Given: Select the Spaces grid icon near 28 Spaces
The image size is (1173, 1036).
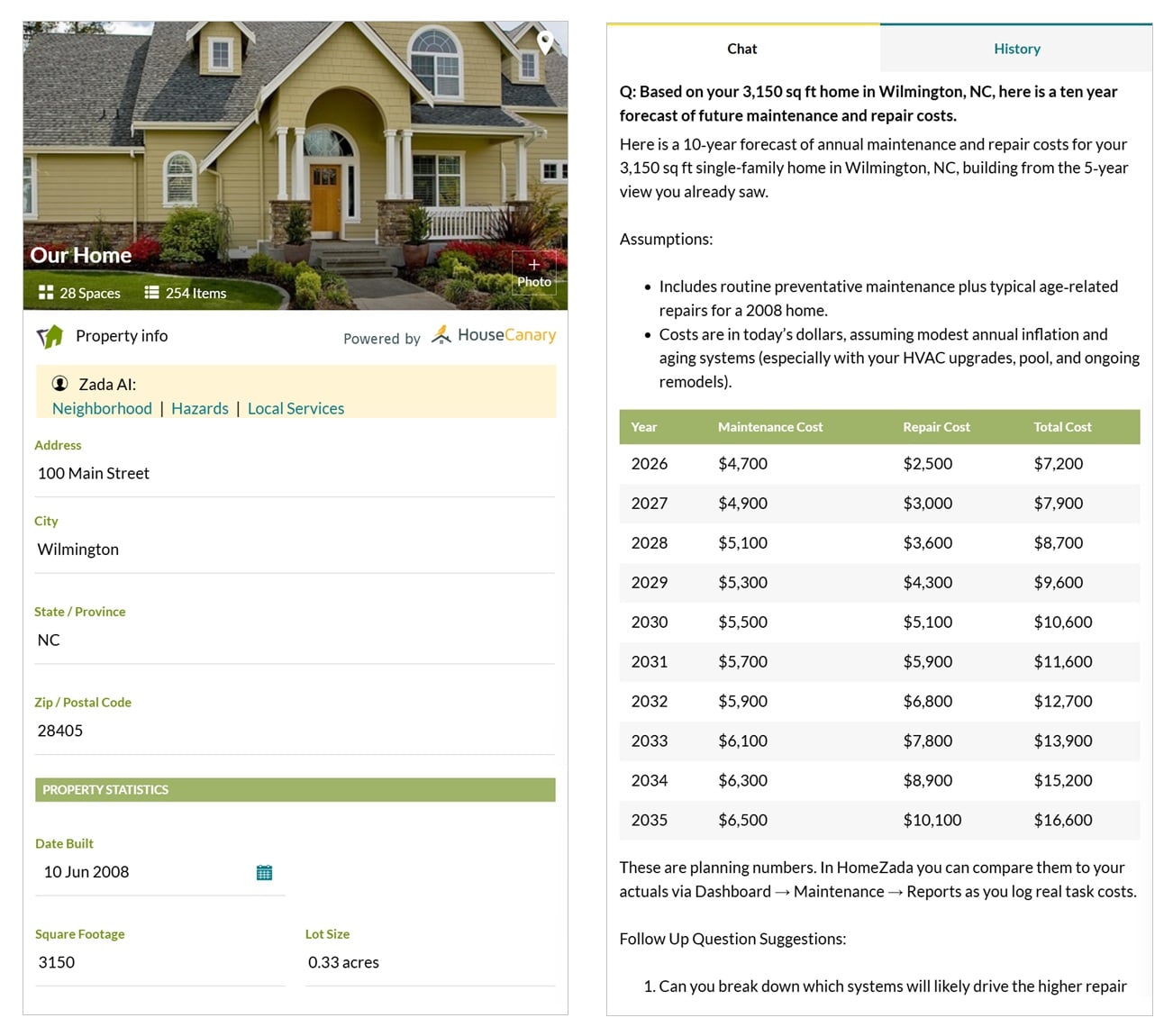Looking at the screenshot, I should point(45,292).
